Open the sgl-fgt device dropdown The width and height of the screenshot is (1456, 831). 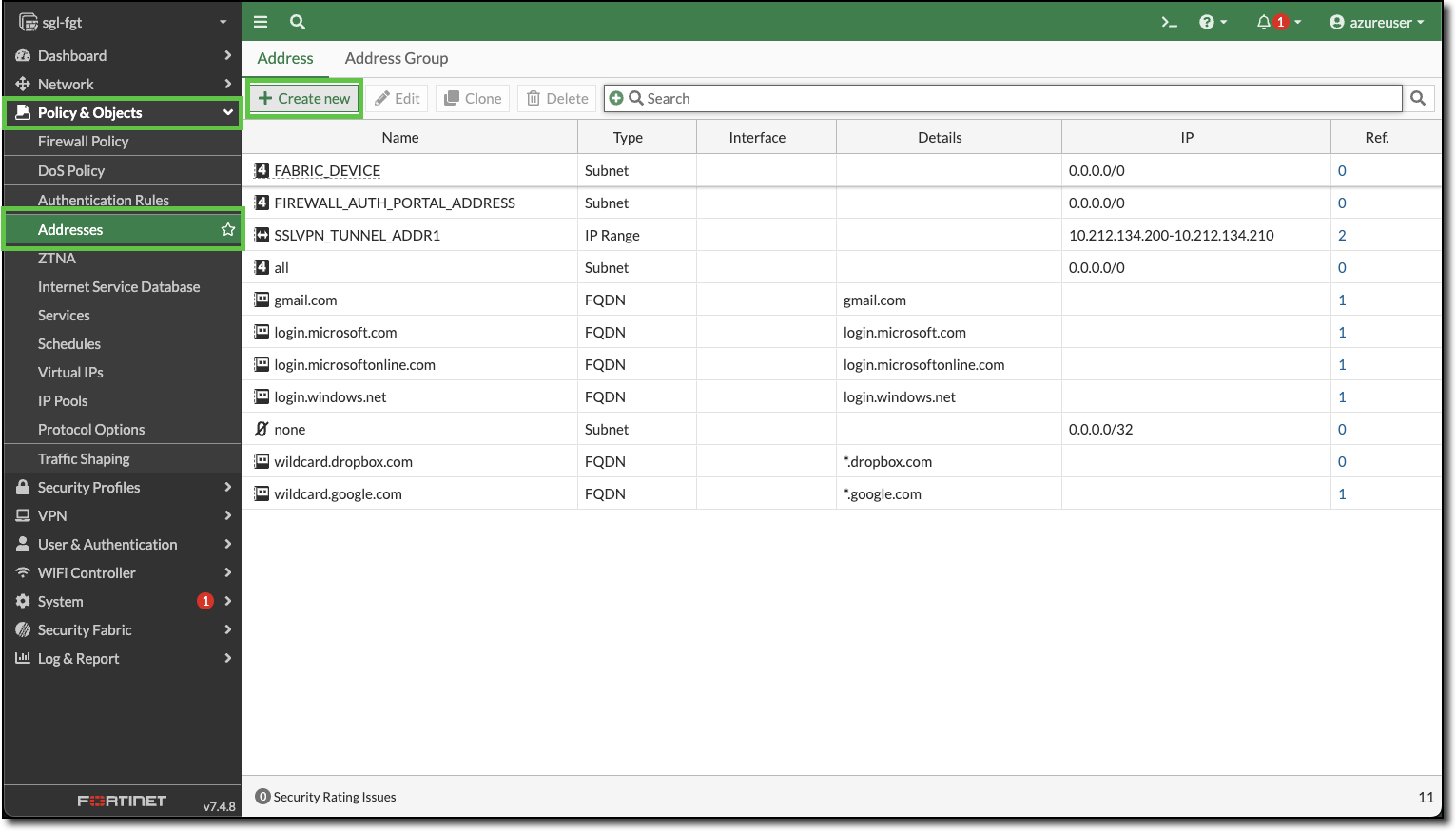pos(121,21)
